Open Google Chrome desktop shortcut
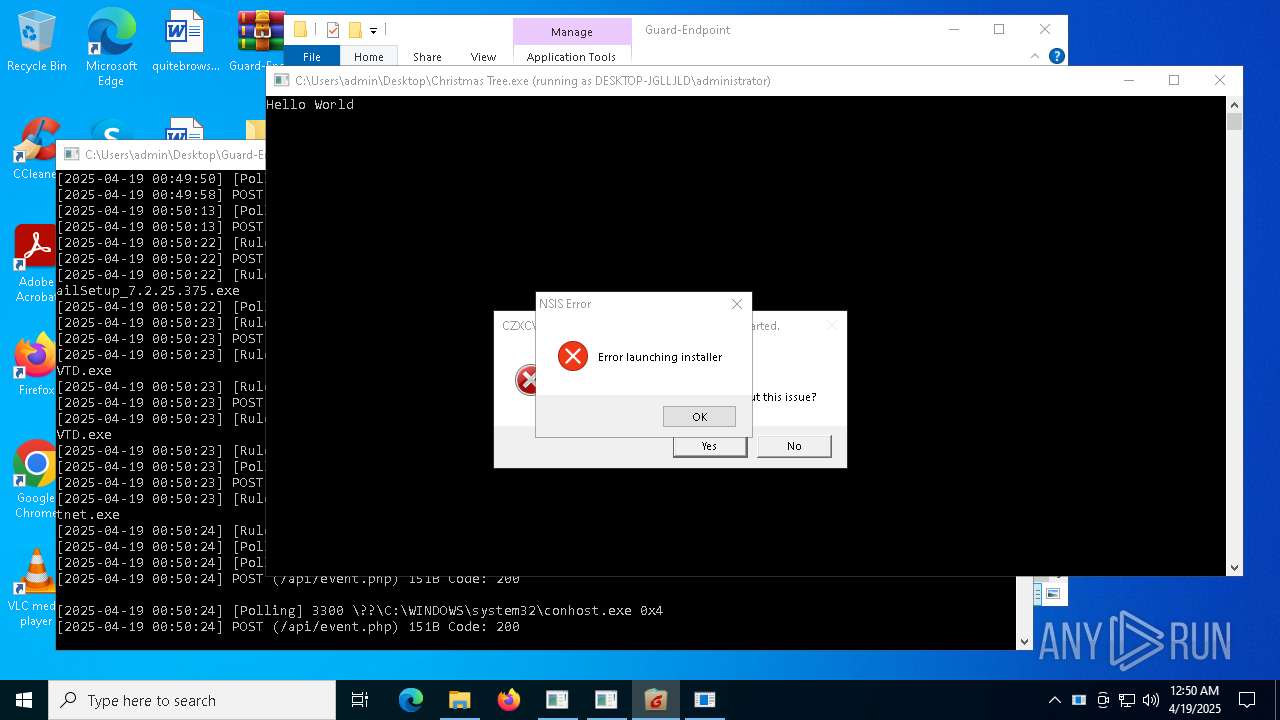Screen dimensions: 1280x720 (36, 480)
